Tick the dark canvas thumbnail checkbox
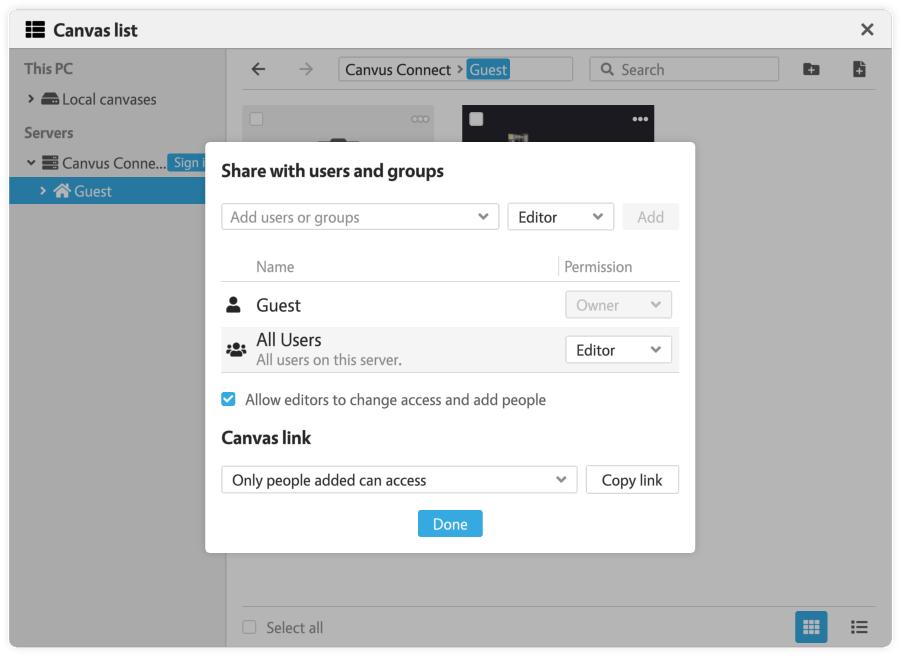The image size is (901, 656). (476, 119)
